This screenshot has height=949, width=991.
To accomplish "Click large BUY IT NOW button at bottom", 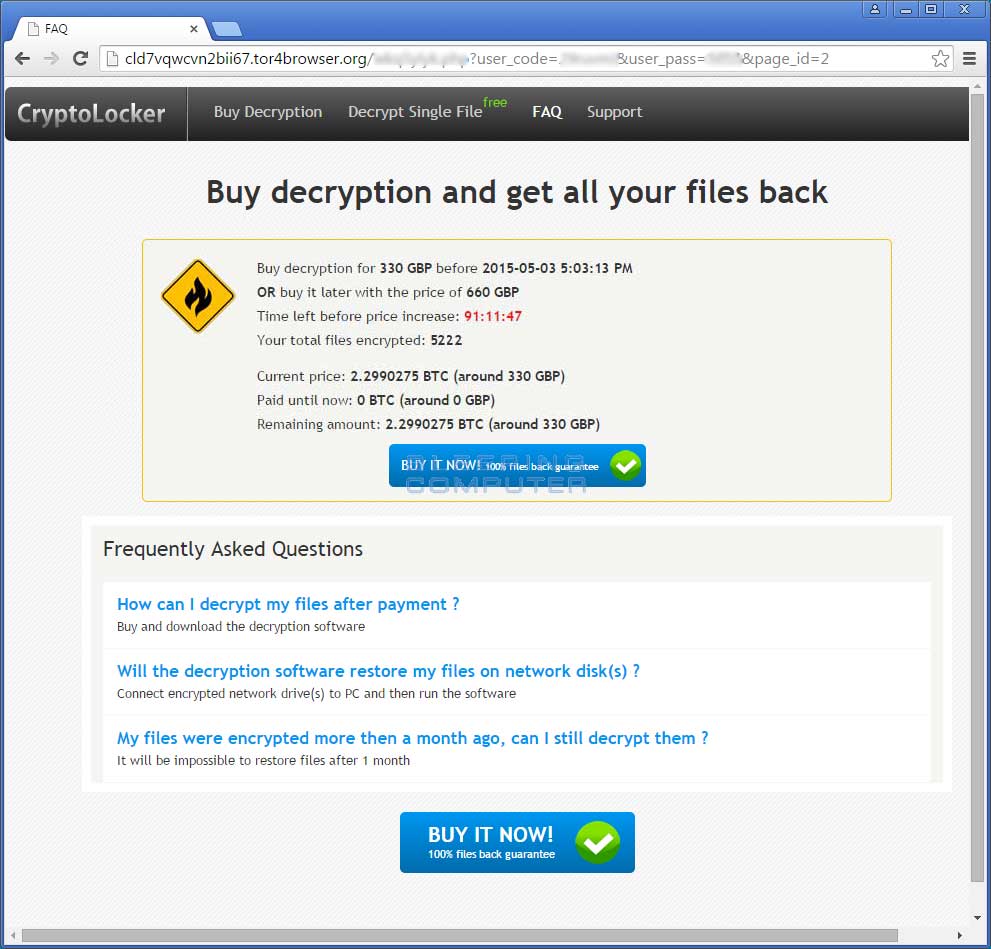I will coord(517,842).
